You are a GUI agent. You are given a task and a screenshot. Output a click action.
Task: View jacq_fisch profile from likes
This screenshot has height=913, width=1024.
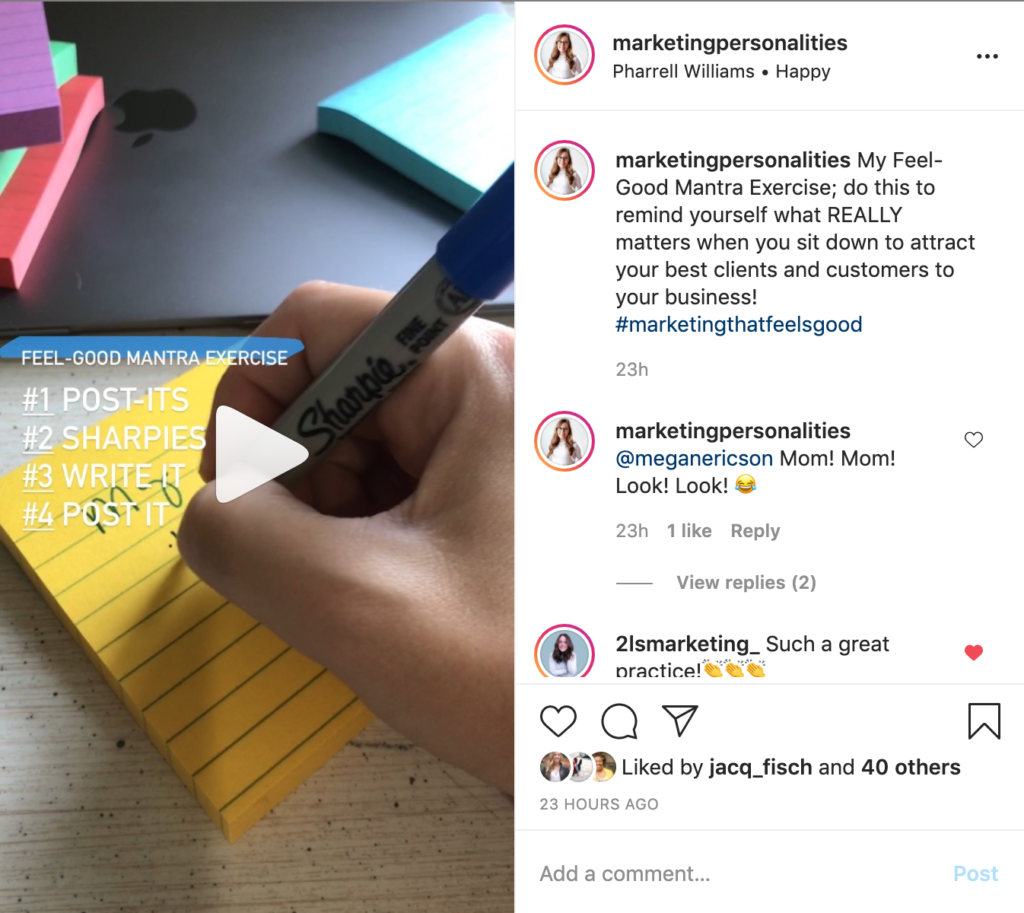point(760,767)
